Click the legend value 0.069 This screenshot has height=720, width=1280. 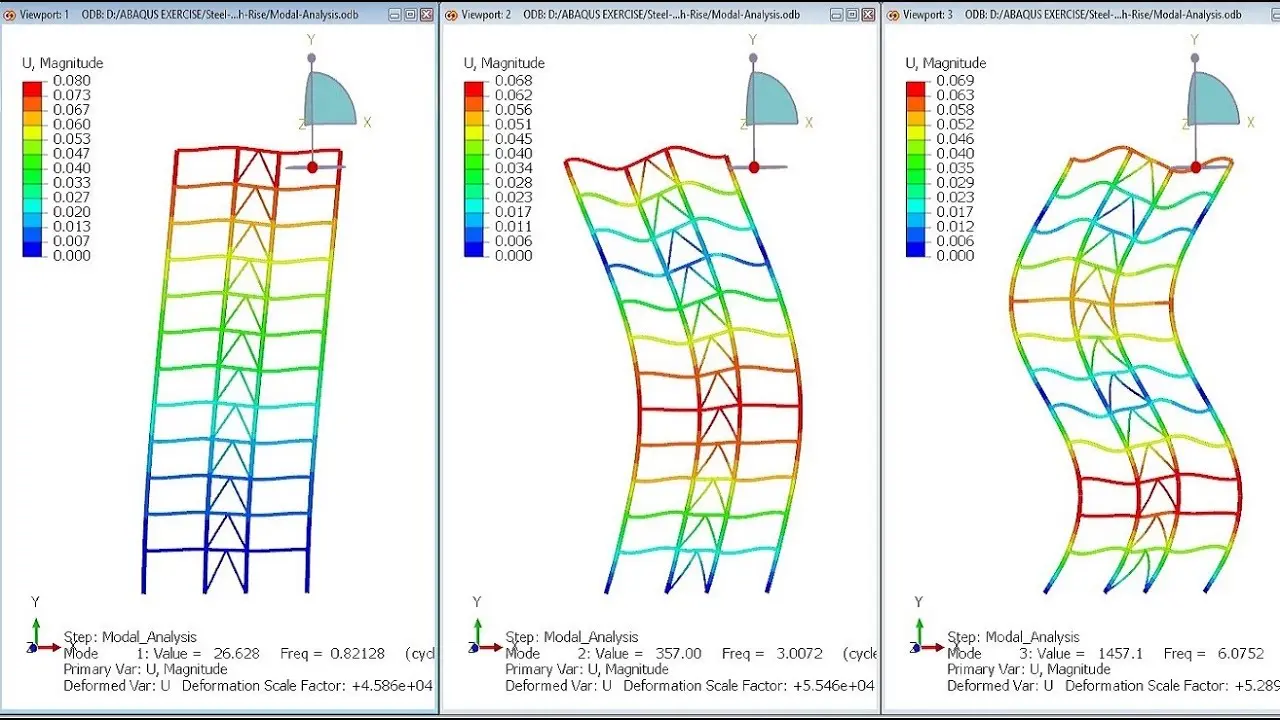pyautogui.click(x=954, y=81)
